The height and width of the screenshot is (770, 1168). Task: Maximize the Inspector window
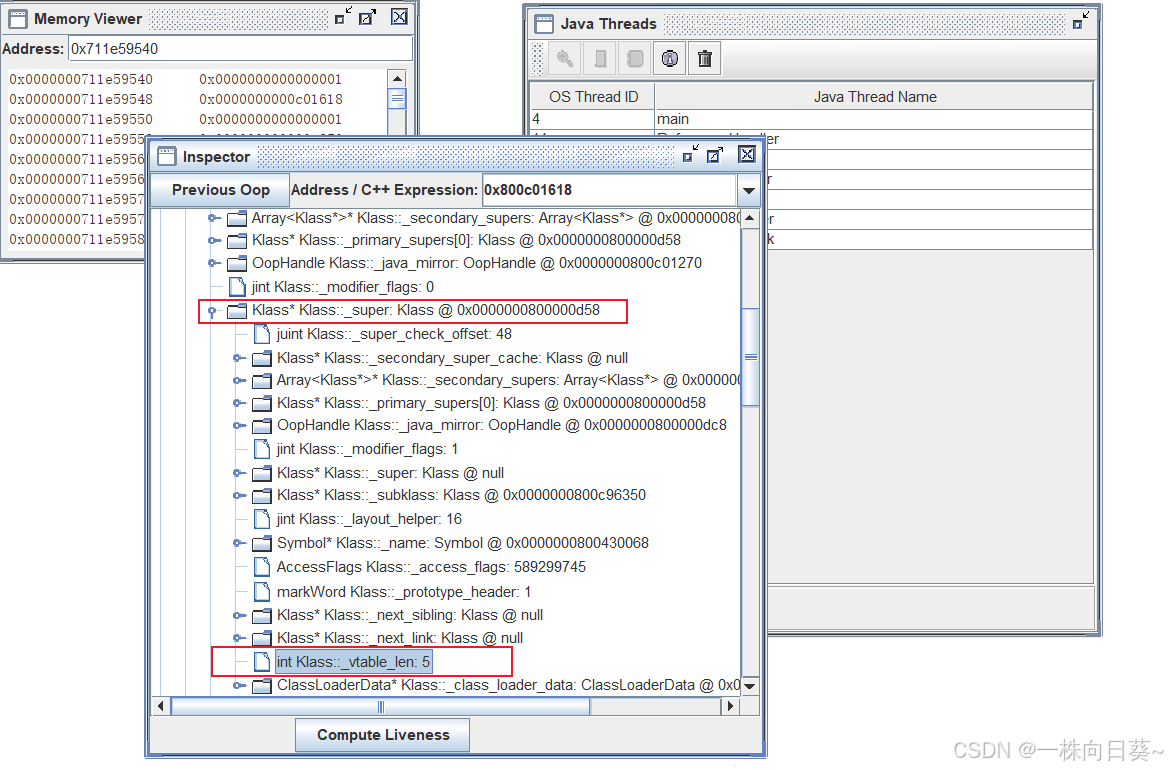click(x=715, y=154)
